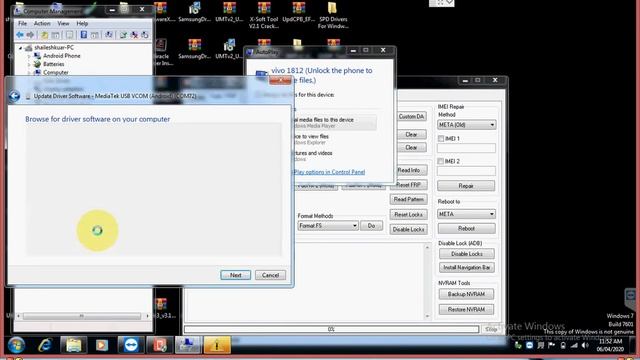
Task: Open the IMEI Repair Method META (Old) dropdown
Action: 467,125
